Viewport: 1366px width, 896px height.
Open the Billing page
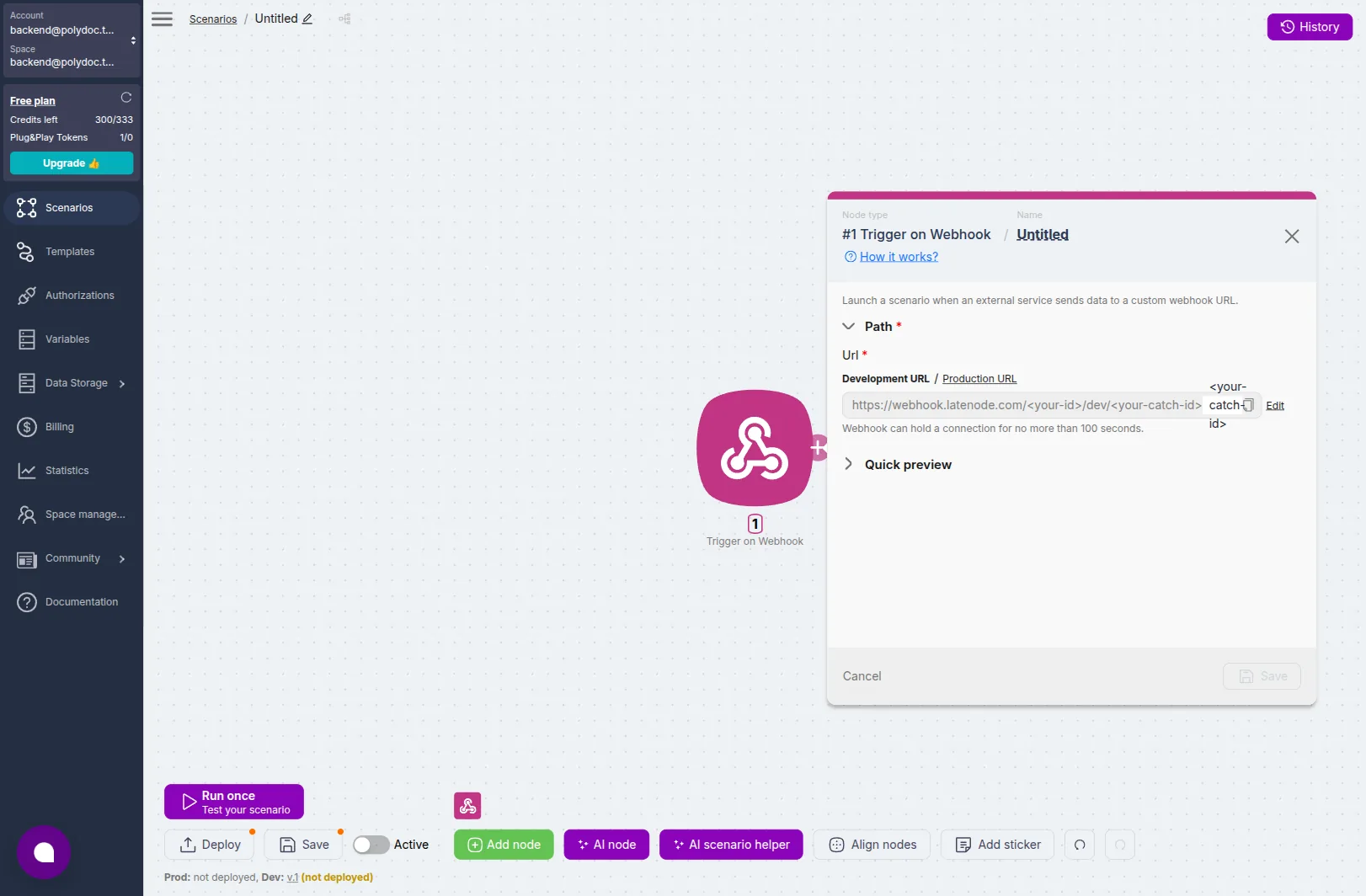click(72, 427)
